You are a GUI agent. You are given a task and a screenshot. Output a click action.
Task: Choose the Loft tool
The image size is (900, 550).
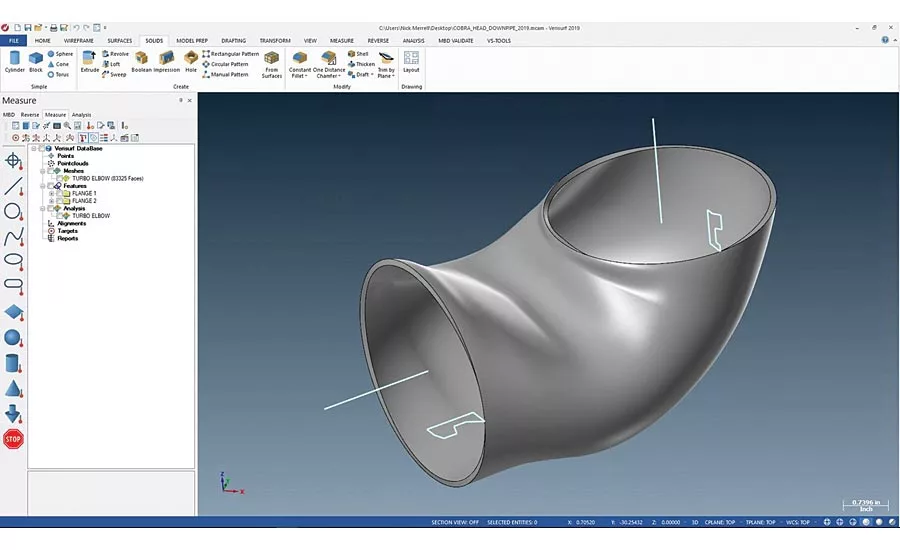(x=111, y=64)
